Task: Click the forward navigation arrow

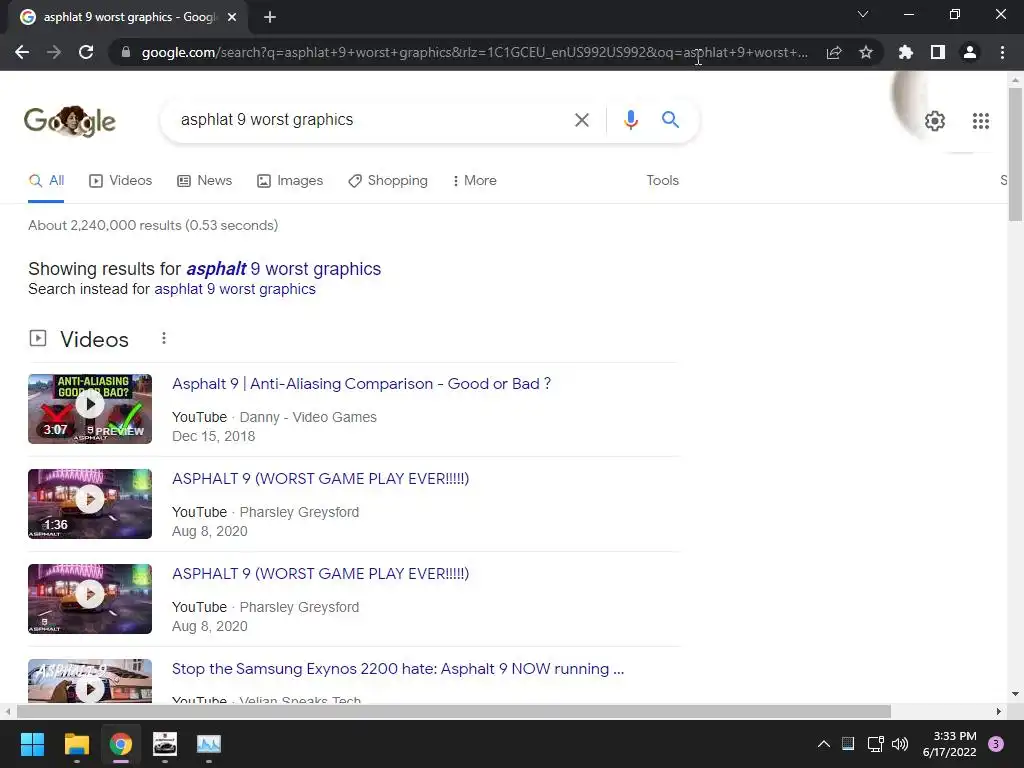Action: point(54,52)
